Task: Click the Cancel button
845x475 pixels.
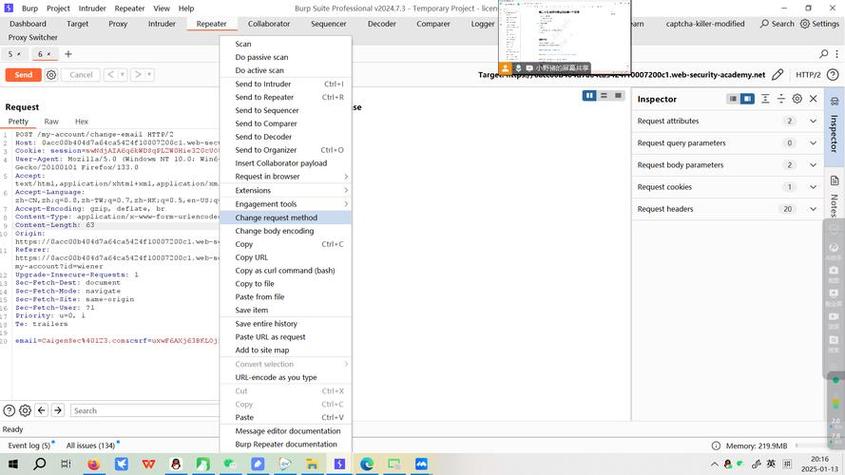Action: click(81, 75)
